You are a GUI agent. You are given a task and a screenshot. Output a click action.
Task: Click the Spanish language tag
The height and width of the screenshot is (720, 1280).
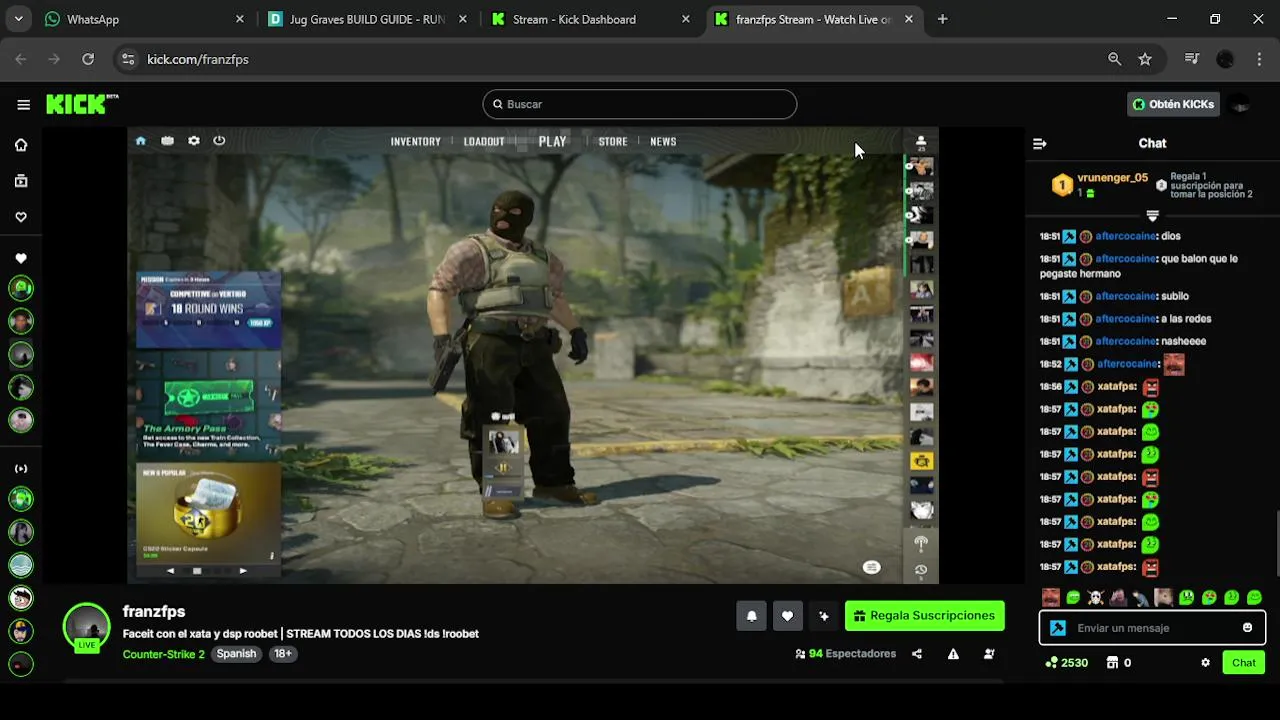pyautogui.click(x=237, y=654)
